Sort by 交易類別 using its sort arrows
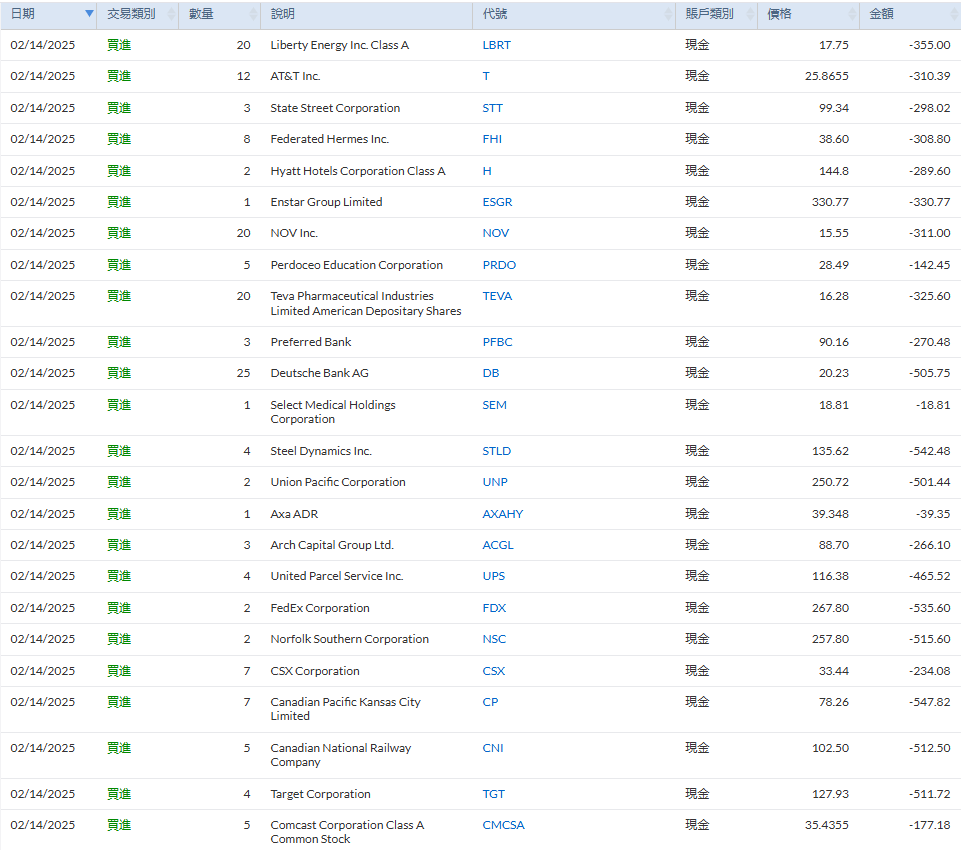This screenshot has height=850, width=961. click(172, 14)
